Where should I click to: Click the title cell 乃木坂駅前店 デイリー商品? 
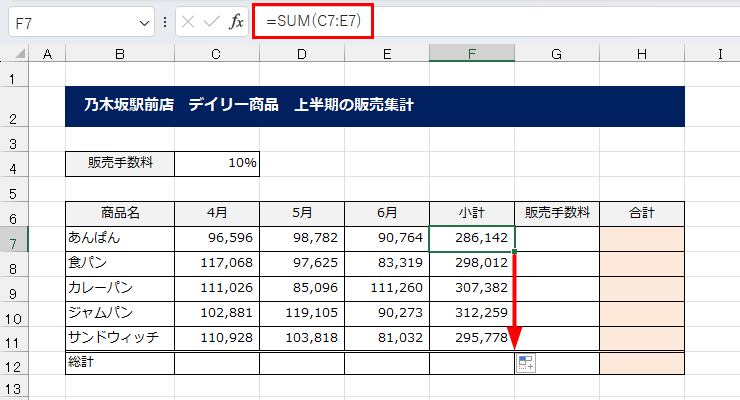[375, 106]
